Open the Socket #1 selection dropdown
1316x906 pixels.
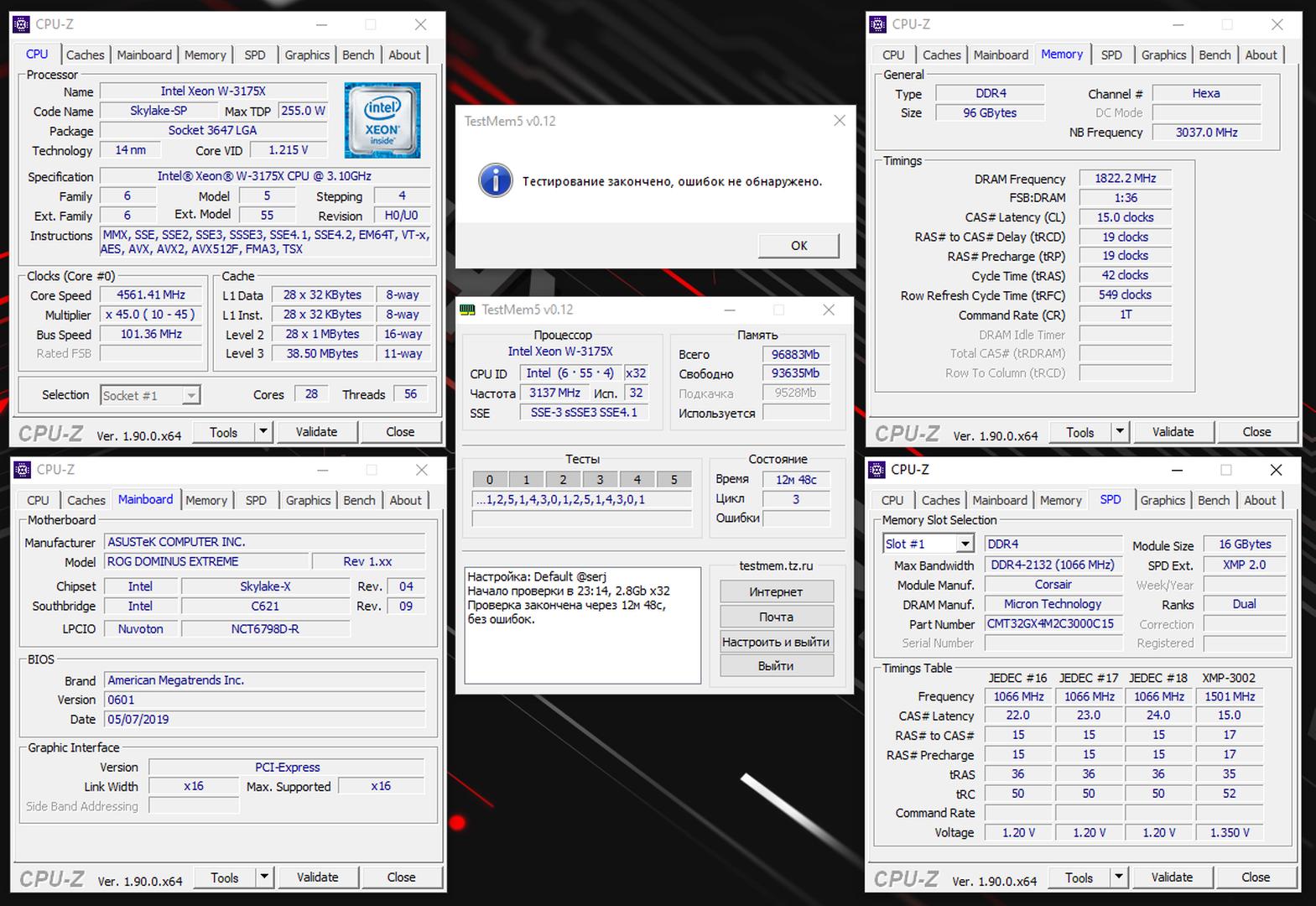pyautogui.click(x=191, y=395)
